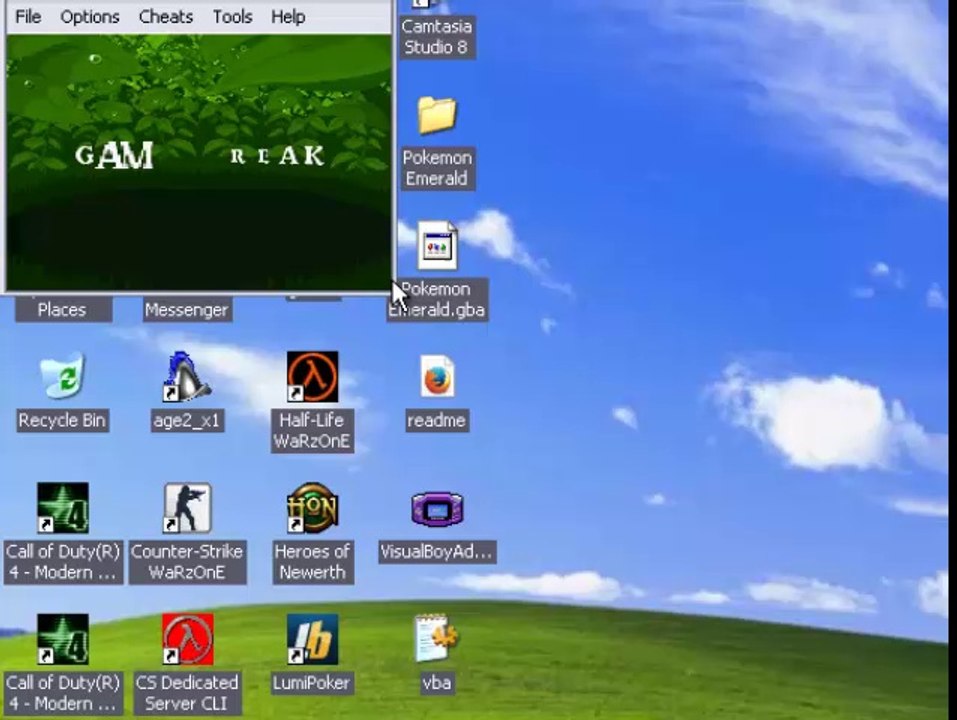Select the VisualBoyAdvance desktop icon
Viewport: 957px width, 720px height.
click(437, 509)
